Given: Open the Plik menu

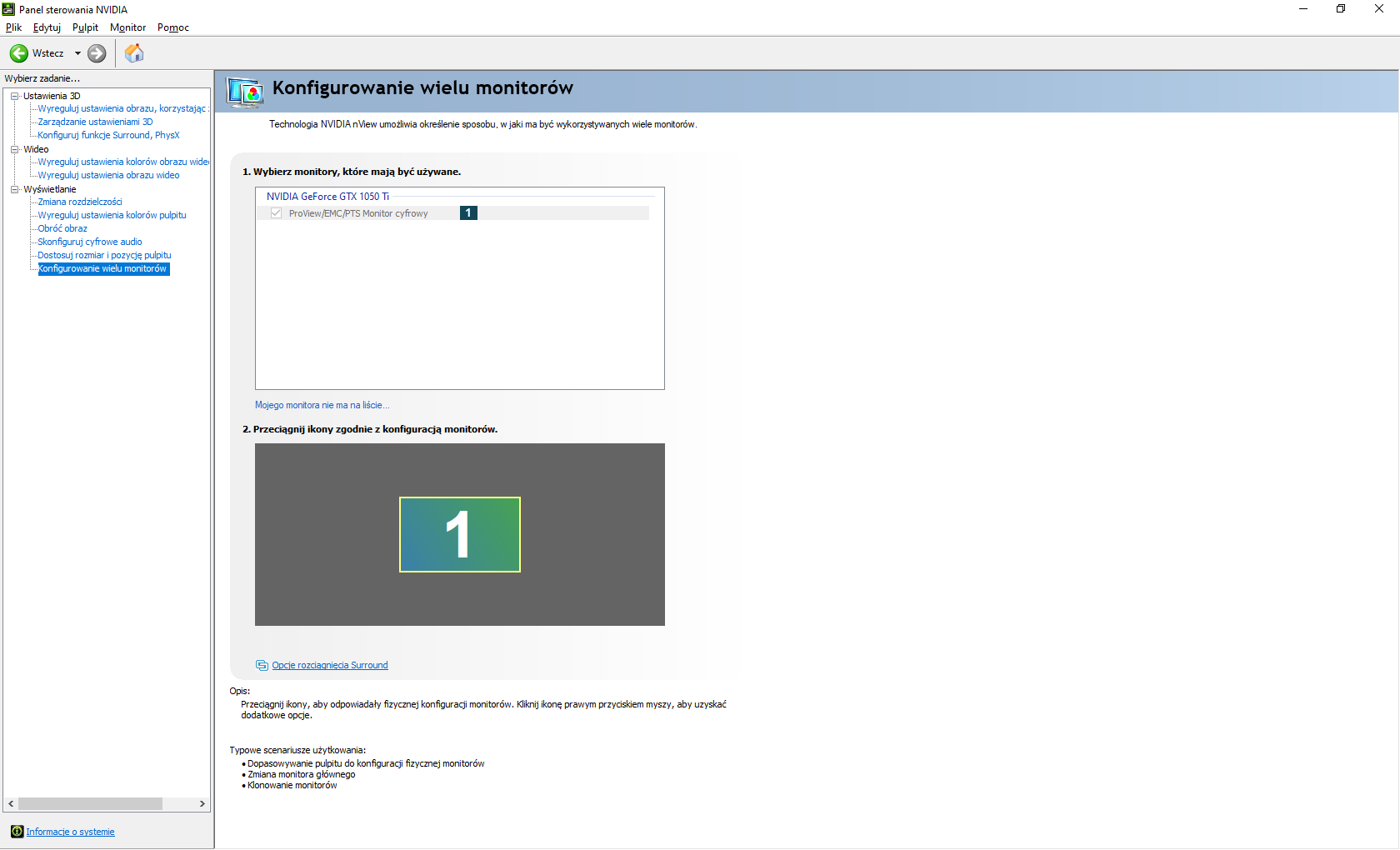Looking at the screenshot, I should point(13,27).
